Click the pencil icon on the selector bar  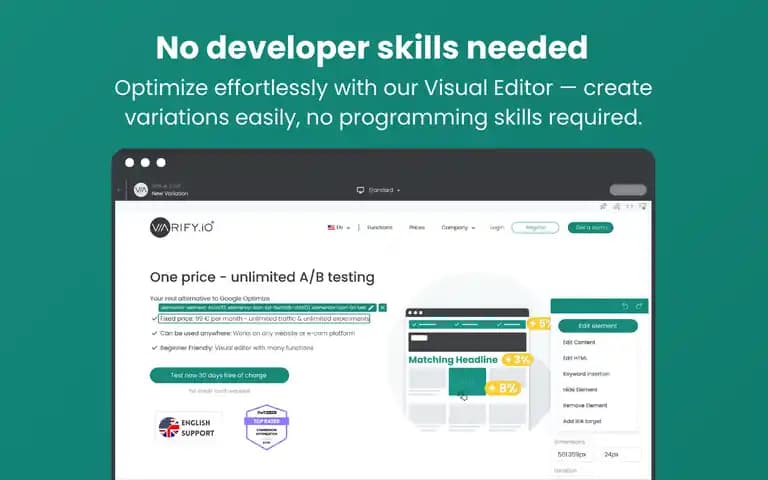pos(371,308)
